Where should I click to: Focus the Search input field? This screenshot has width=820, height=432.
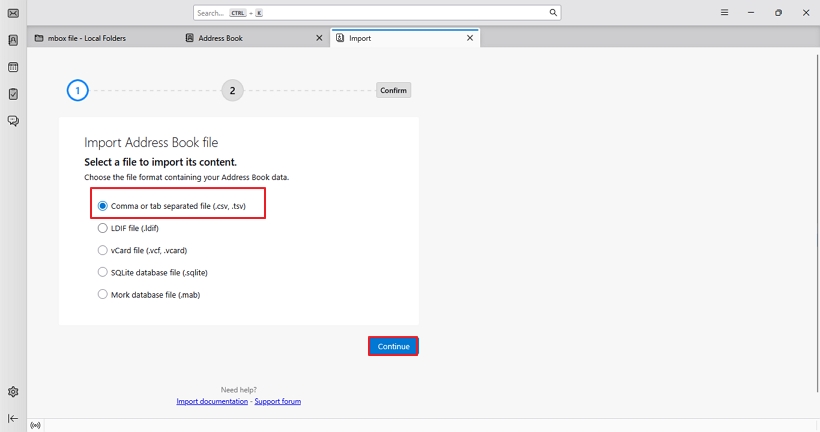(377, 13)
